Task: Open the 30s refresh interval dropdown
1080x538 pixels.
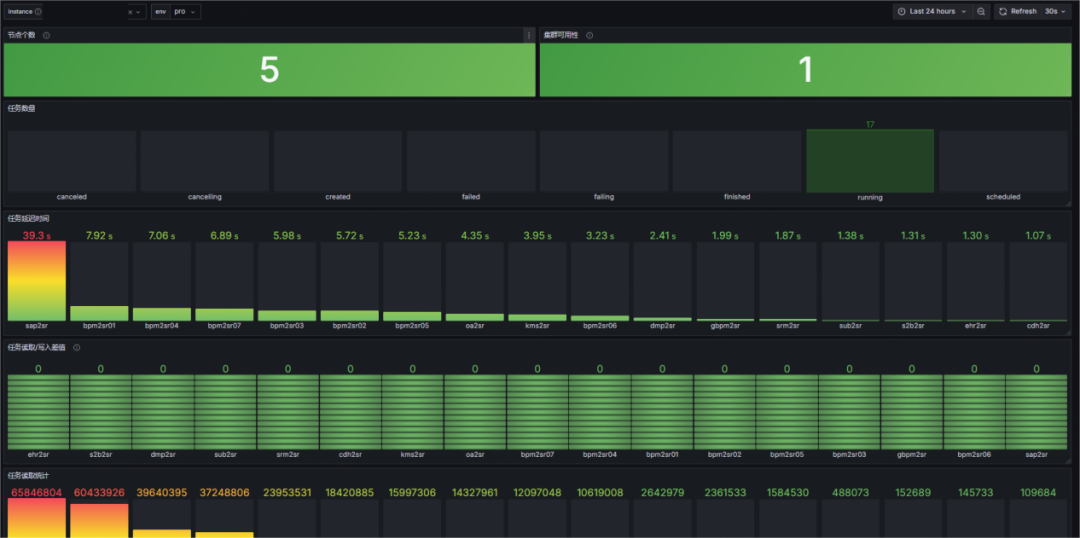Action: pyautogui.click(x=1054, y=12)
